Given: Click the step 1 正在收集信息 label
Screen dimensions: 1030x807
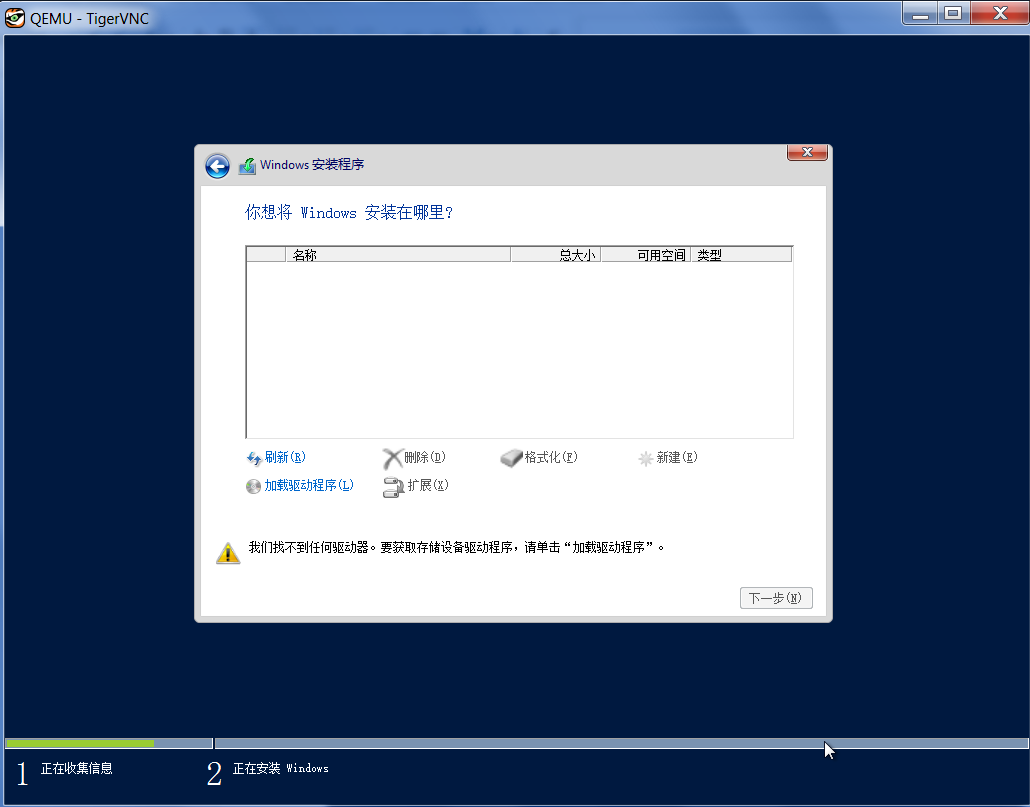Looking at the screenshot, I should tap(77, 768).
